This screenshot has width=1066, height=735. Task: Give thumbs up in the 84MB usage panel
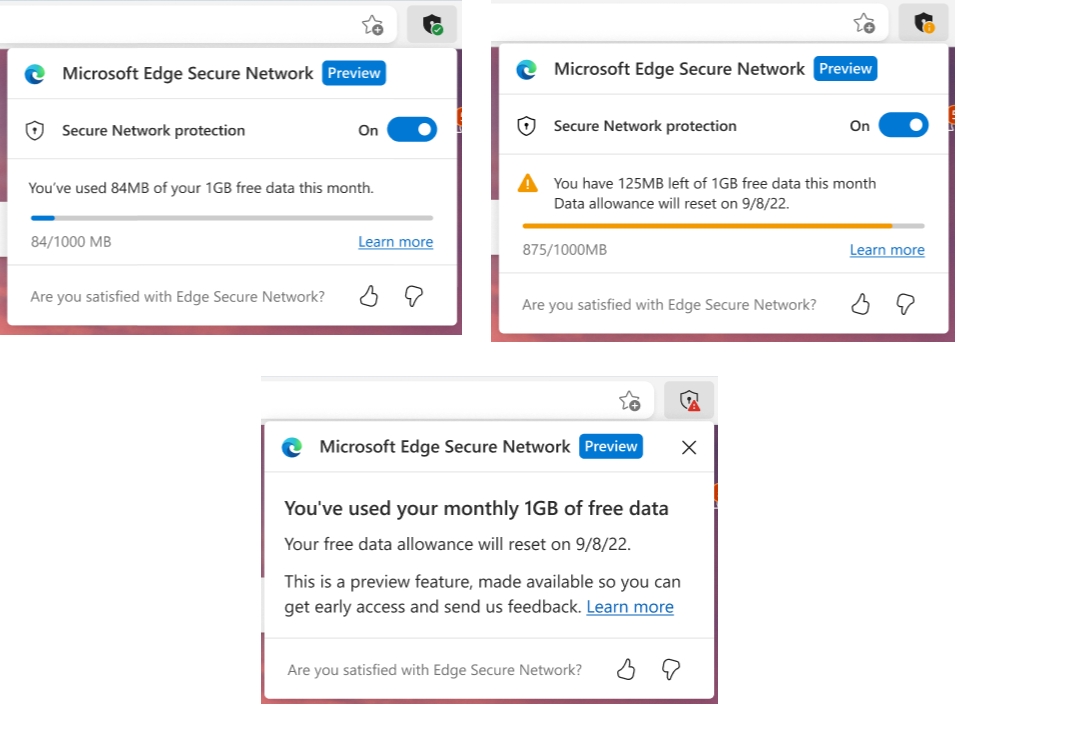pos(368,296)
